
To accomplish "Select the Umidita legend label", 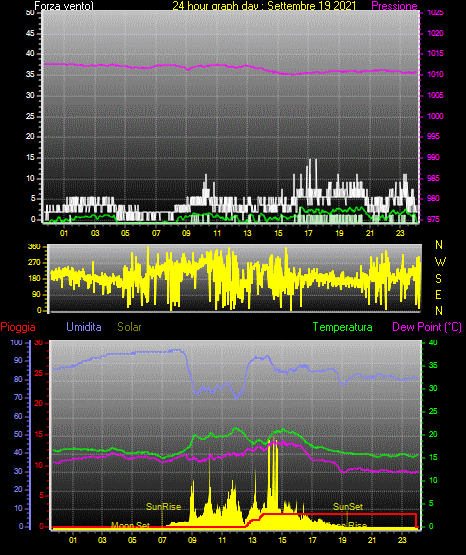I will tap(84, 327).
